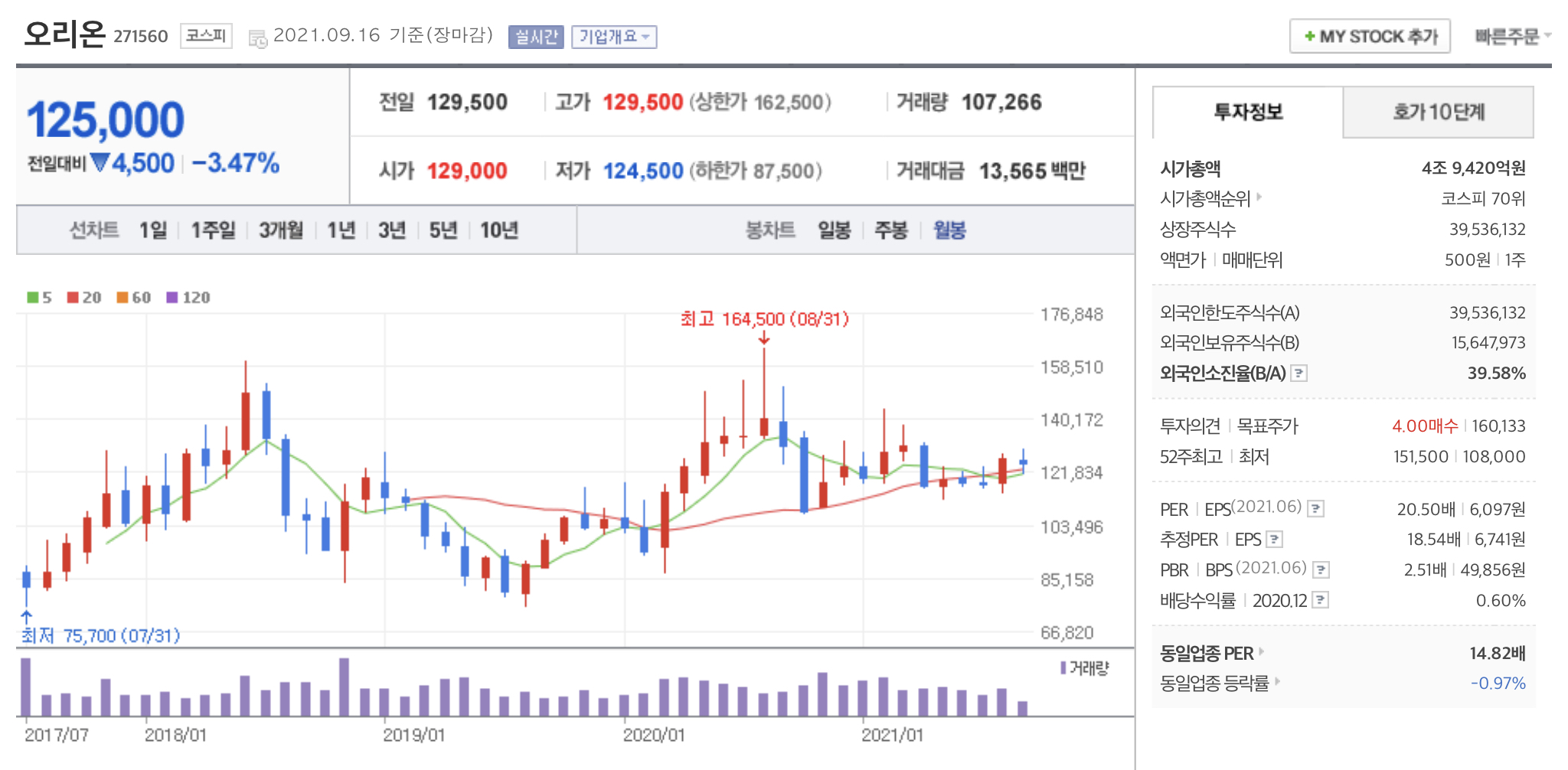Screen dimensions: 1568x770
Task: Click help icon beside 배당수익률 2020.12
Action: click(x=1320, y=600)
